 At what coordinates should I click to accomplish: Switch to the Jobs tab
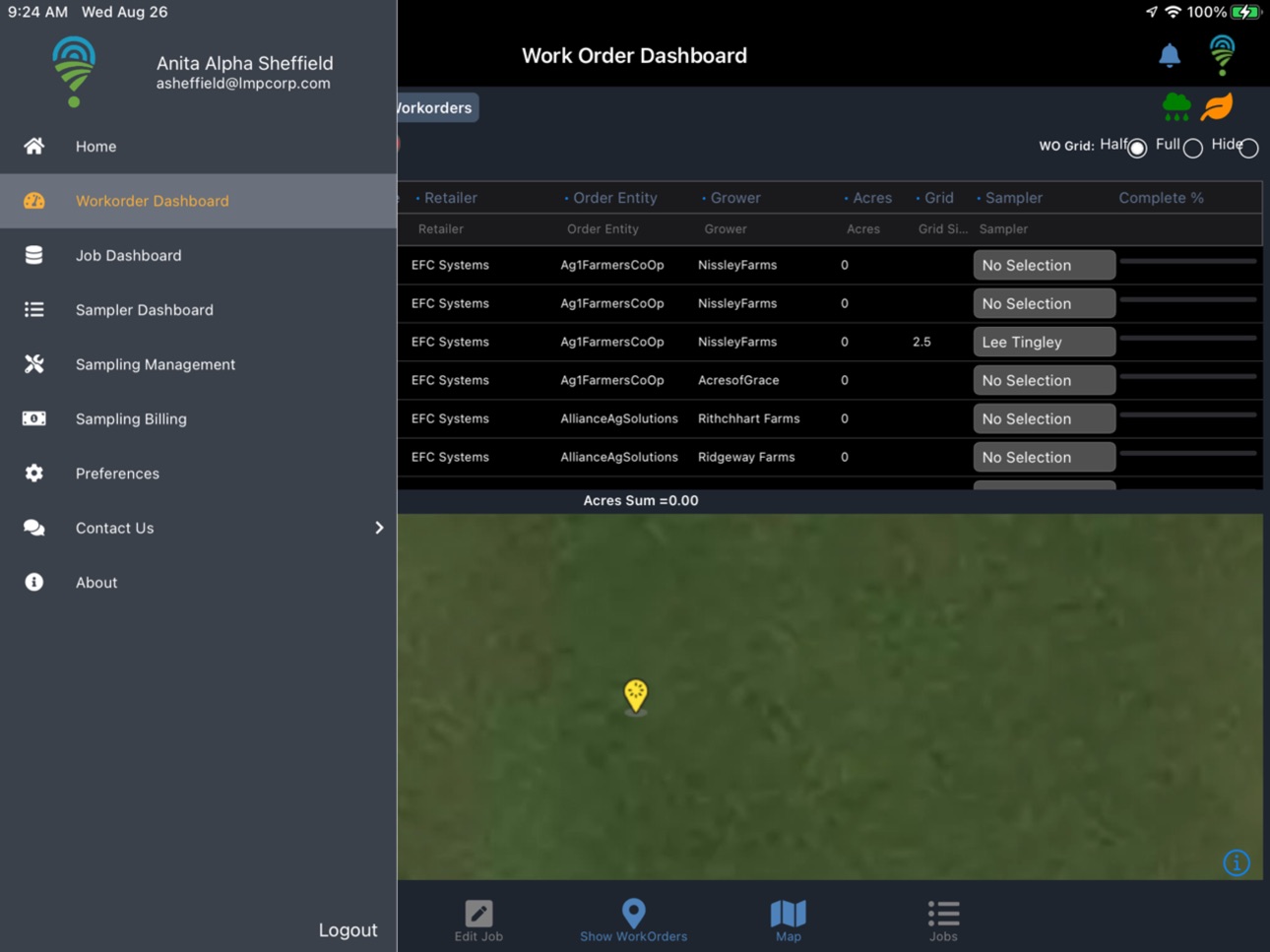coord(943,920)
